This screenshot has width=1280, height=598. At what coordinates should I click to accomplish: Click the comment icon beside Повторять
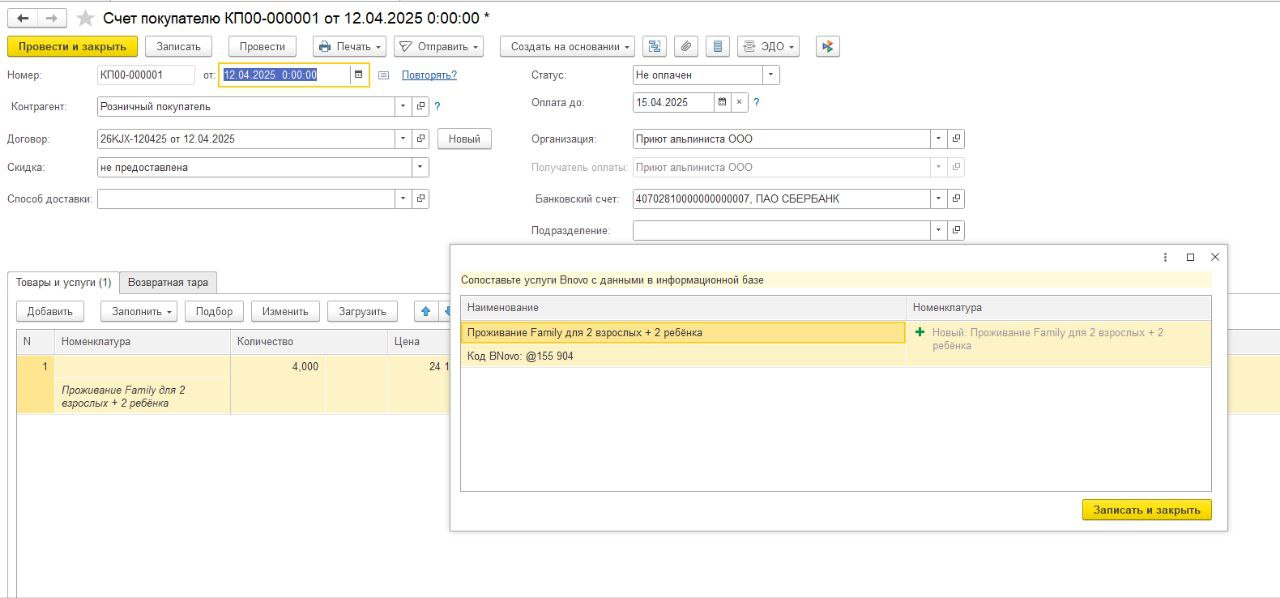click(383, 75)
